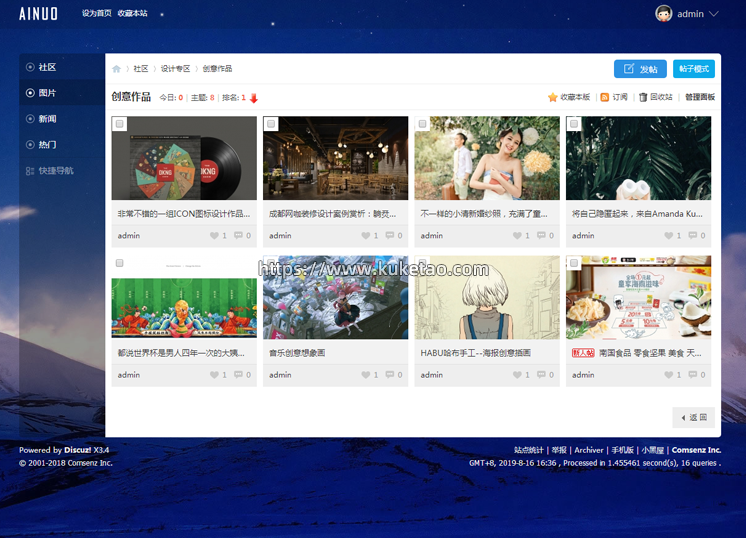Open comments on 南国食品 post

coord(693,375)
